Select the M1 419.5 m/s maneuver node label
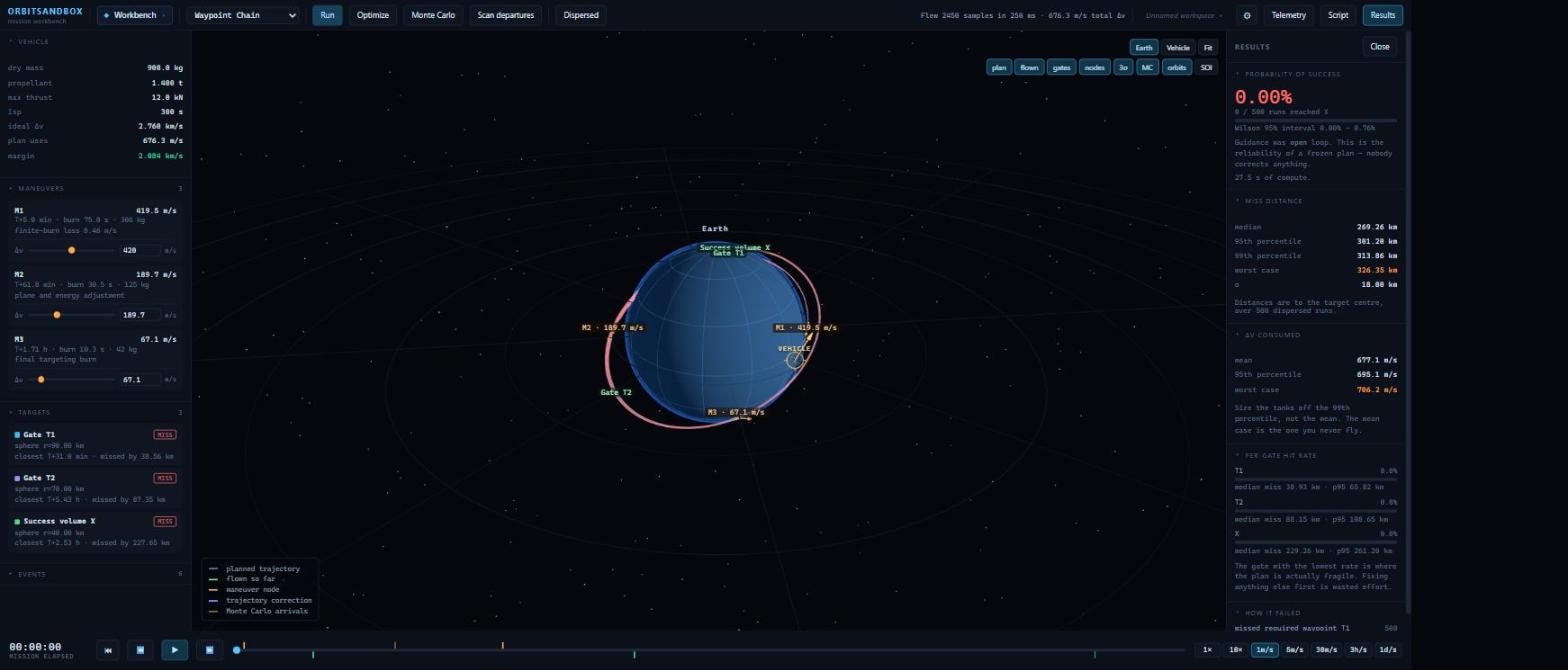Image resolution: width=1568 pixels, height=670 pixels. [806, 328]
